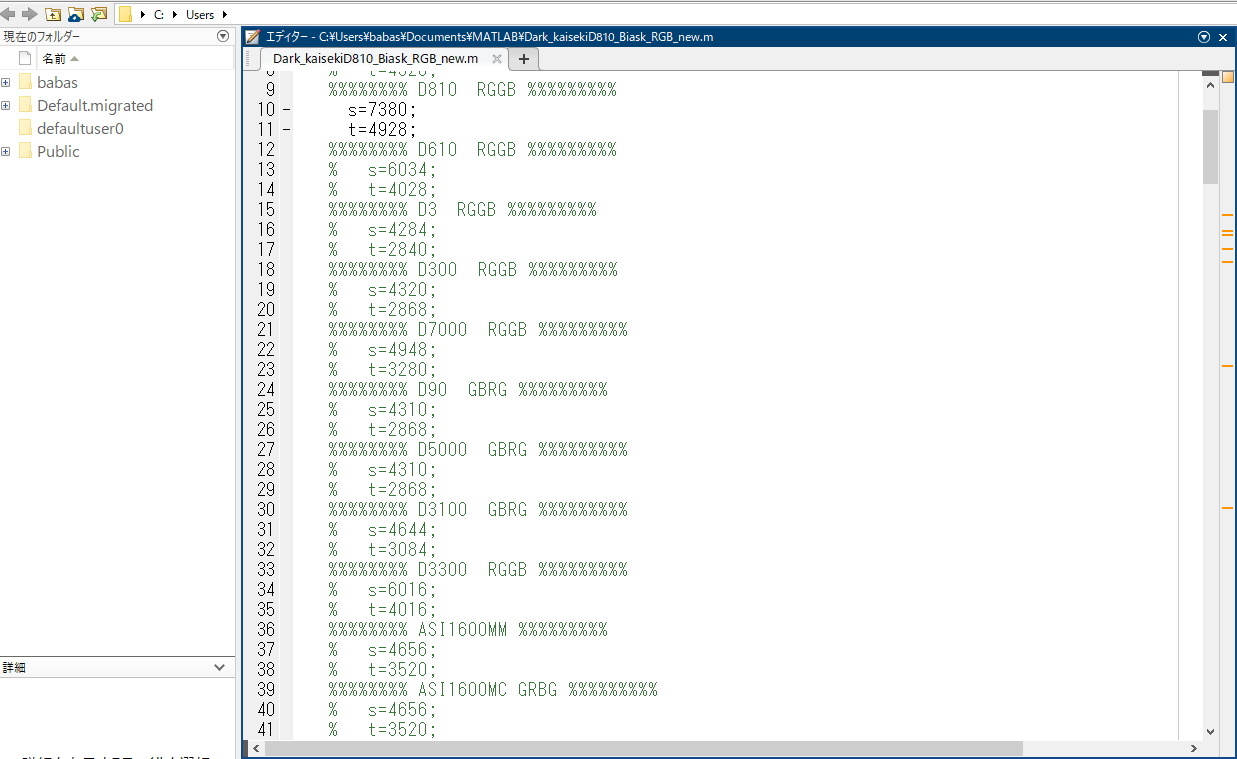Click commented line t=3084;

(x=383, y=550)
